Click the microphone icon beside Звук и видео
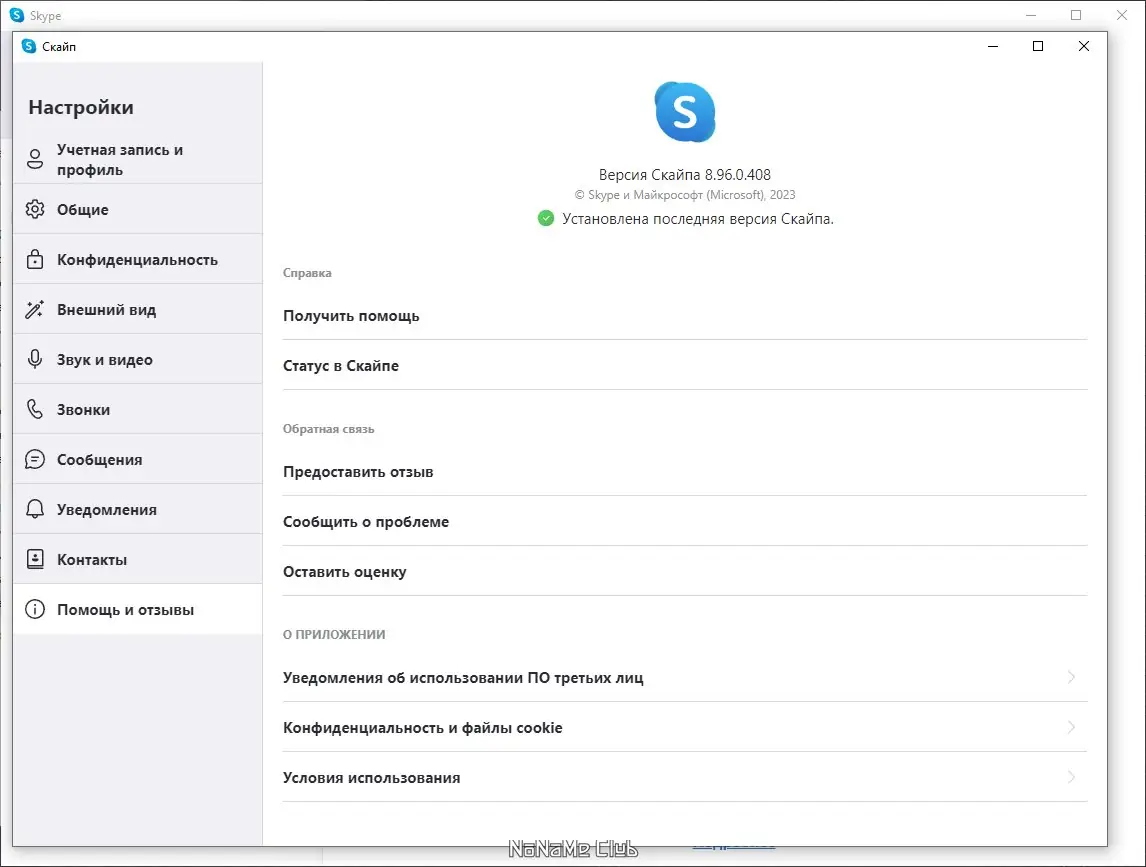Image resolution: width=1146 pixels, height=867 pixels. pyautogui.click(x=35, y=359)
